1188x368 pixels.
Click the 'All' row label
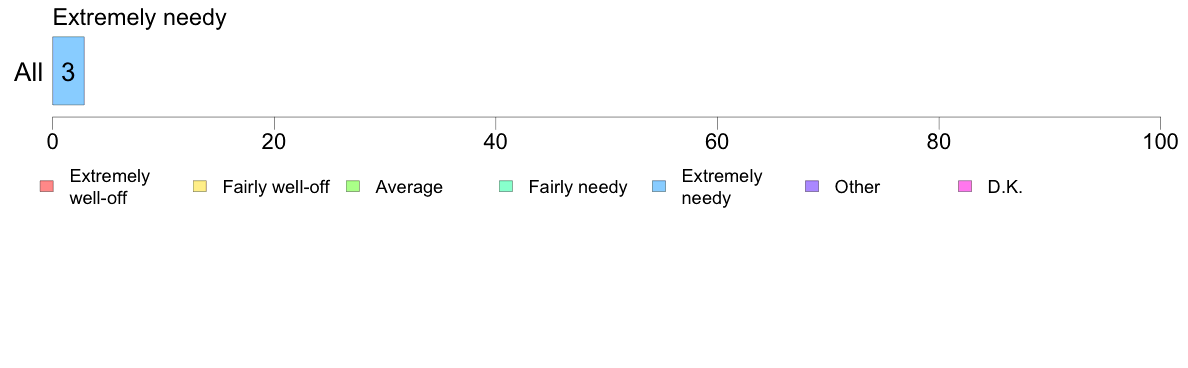pyautogui.click(x=29, y=73)
